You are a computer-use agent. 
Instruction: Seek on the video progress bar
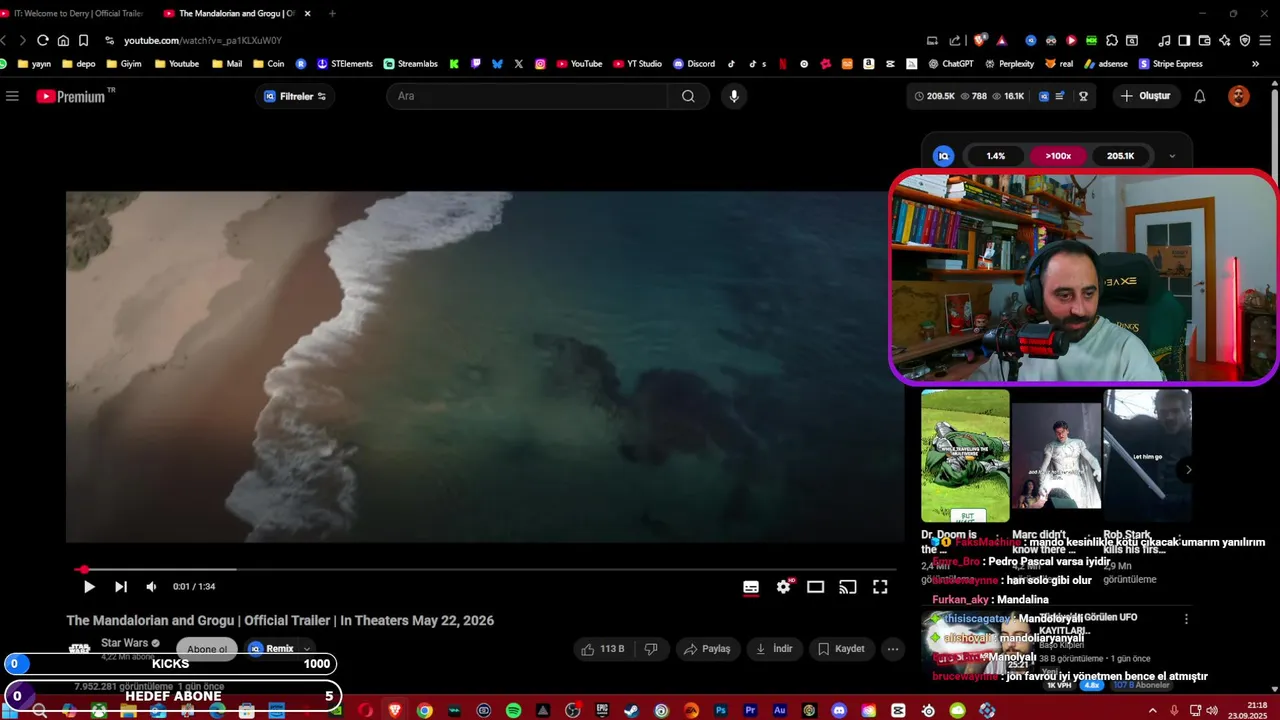485,570
